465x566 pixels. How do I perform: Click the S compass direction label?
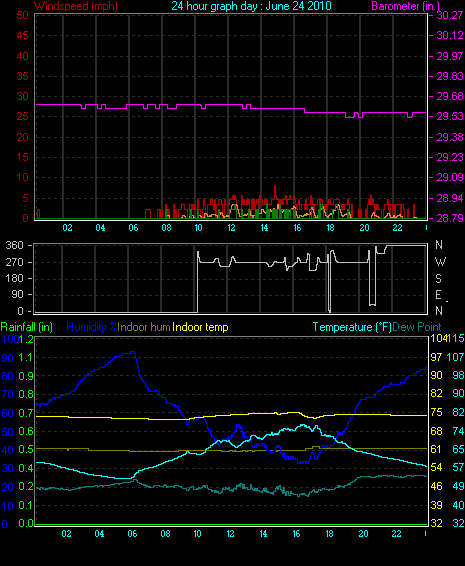[438, 278]
